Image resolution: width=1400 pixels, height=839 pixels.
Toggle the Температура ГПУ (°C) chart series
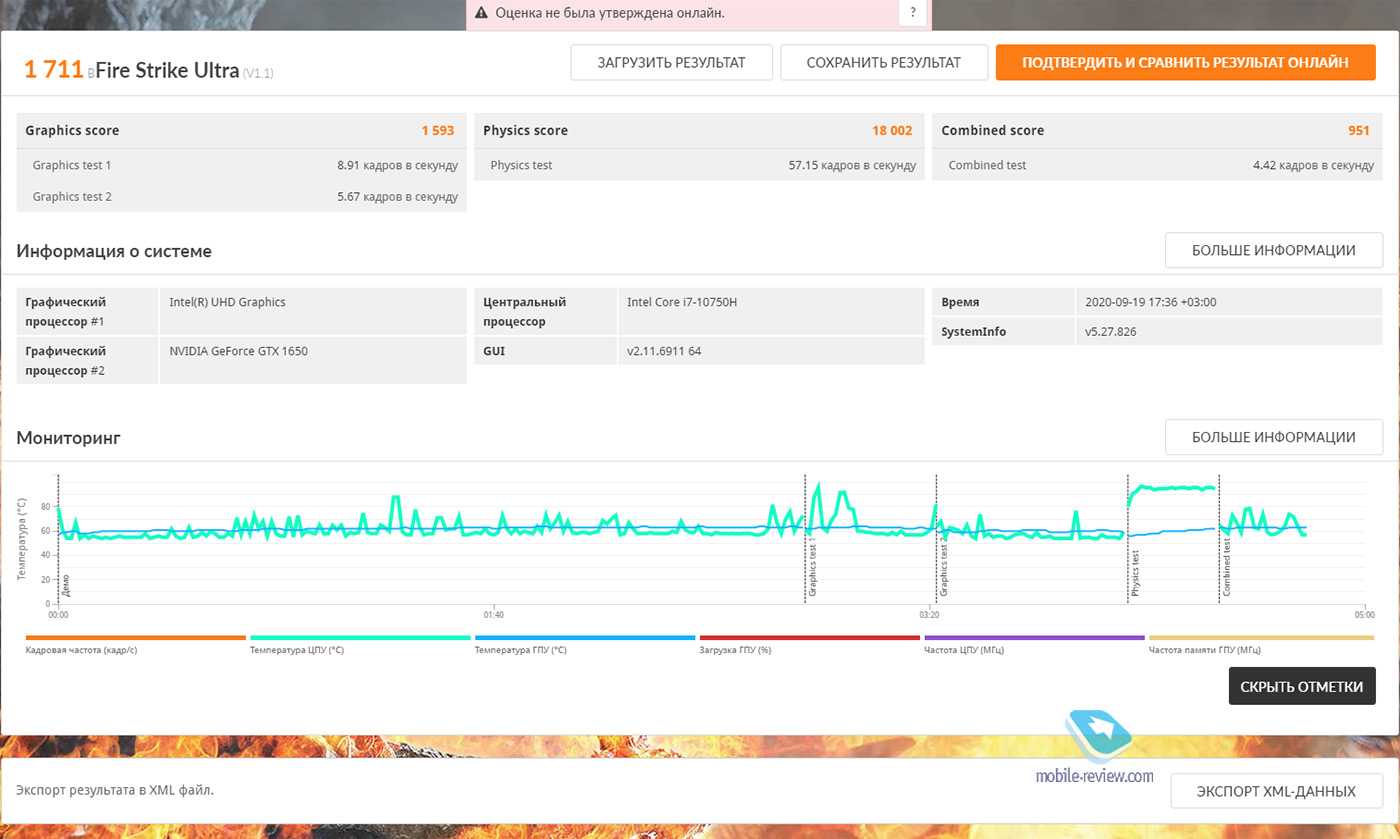(x=585, y=644)
